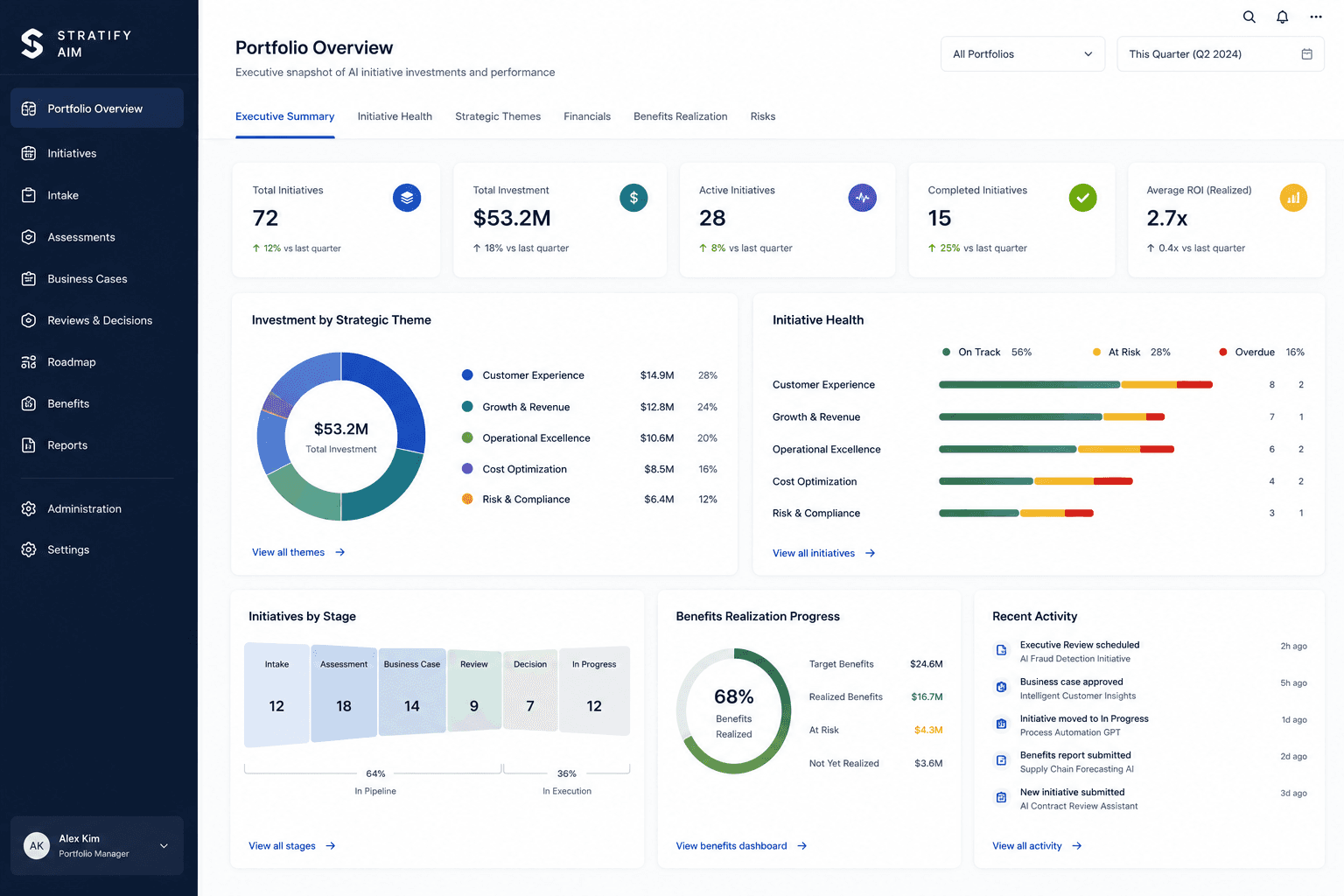Open search with the magnifier icon
Viewport: 1344px width, 896px height.
1249,17
